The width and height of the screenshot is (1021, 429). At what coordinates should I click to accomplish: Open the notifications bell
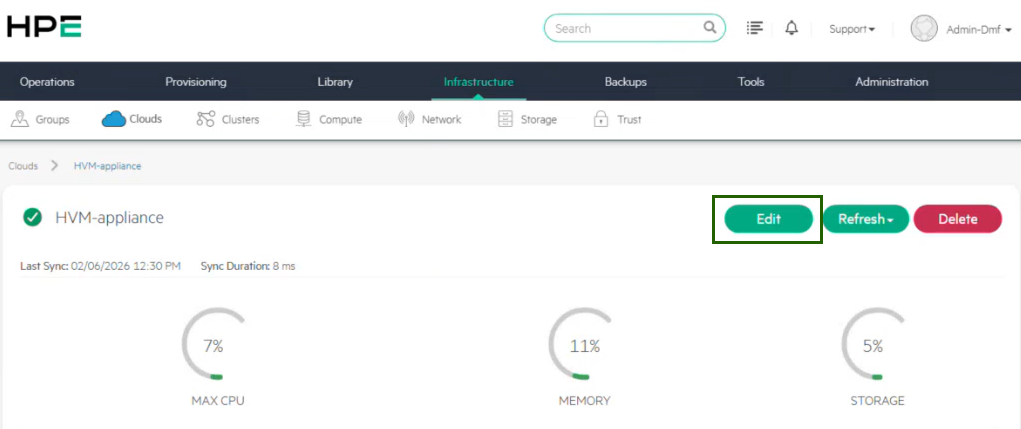point(791,28)
